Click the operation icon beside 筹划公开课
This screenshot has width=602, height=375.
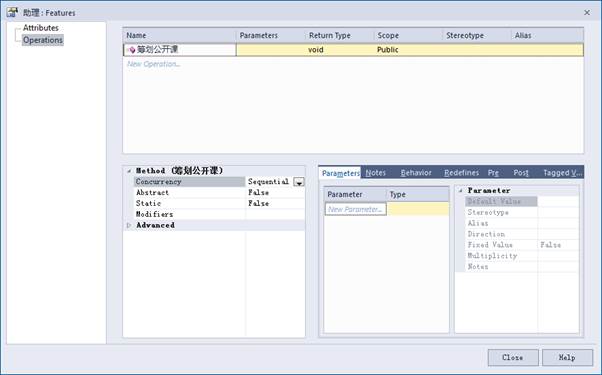coord(132,50)
